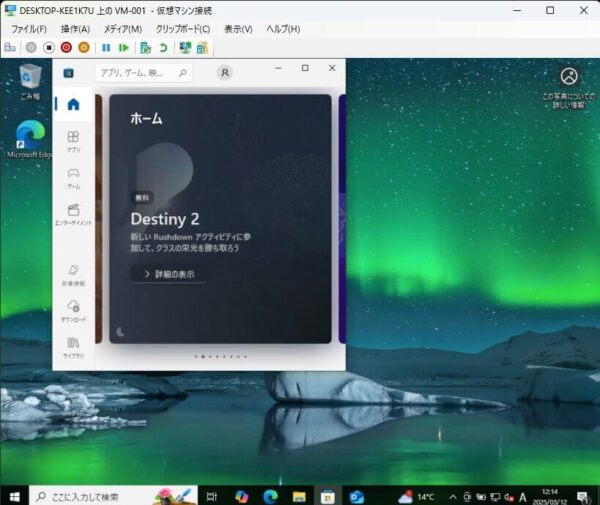This screenshot has height=505, width=600.
Task: Open ライブラリ in the Store sidebar
Action: pos(73,347)
